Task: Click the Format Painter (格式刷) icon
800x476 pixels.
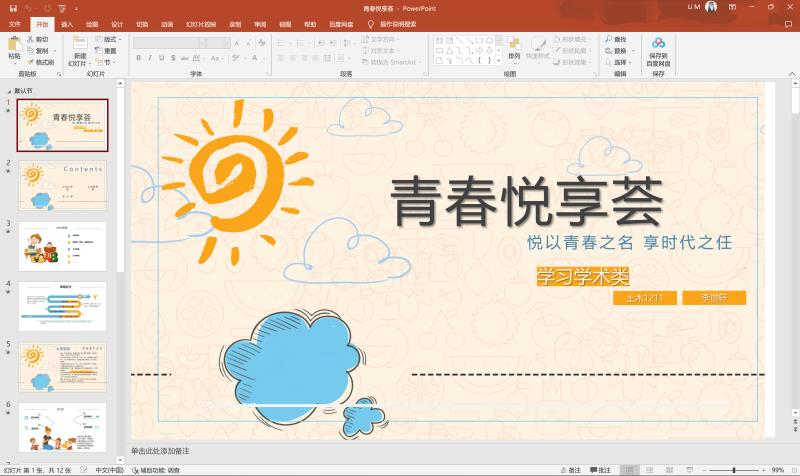Action: coord(40,62)
